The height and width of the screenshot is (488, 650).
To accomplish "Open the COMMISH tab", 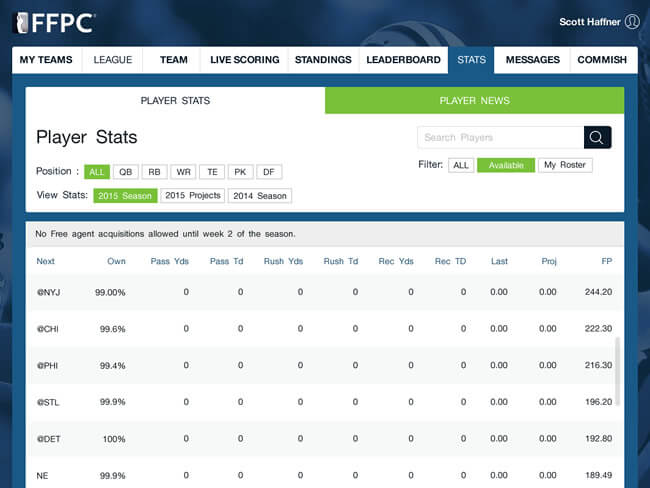I will pos(602,60).
